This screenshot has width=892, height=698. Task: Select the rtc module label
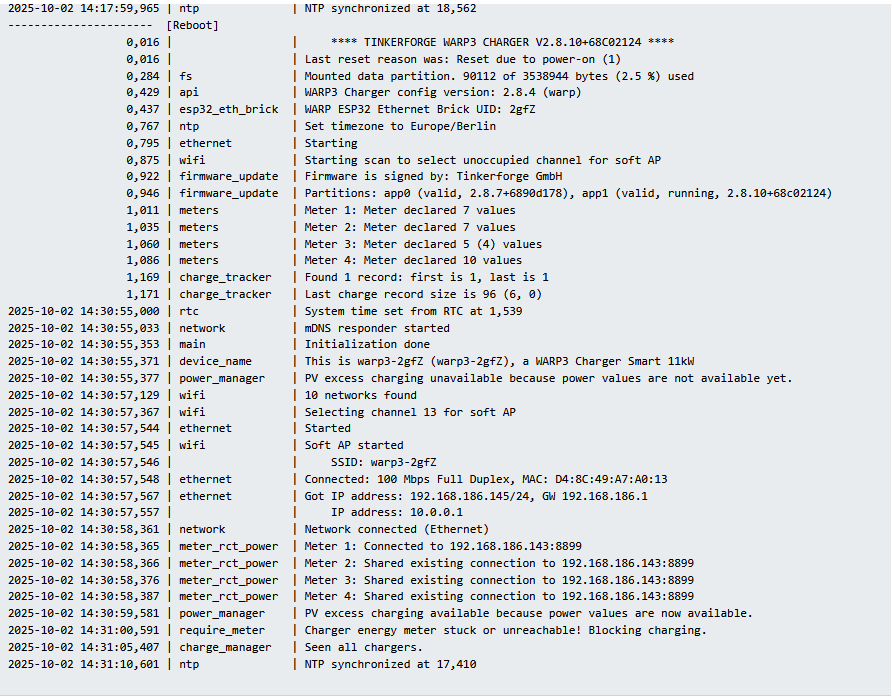click(x=190, y=311)
